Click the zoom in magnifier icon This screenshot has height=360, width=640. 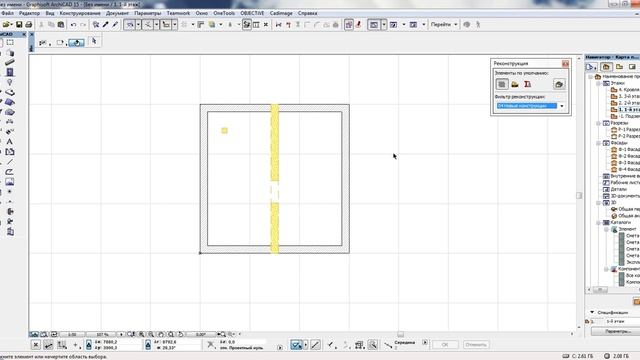click(x=142, y=334)
